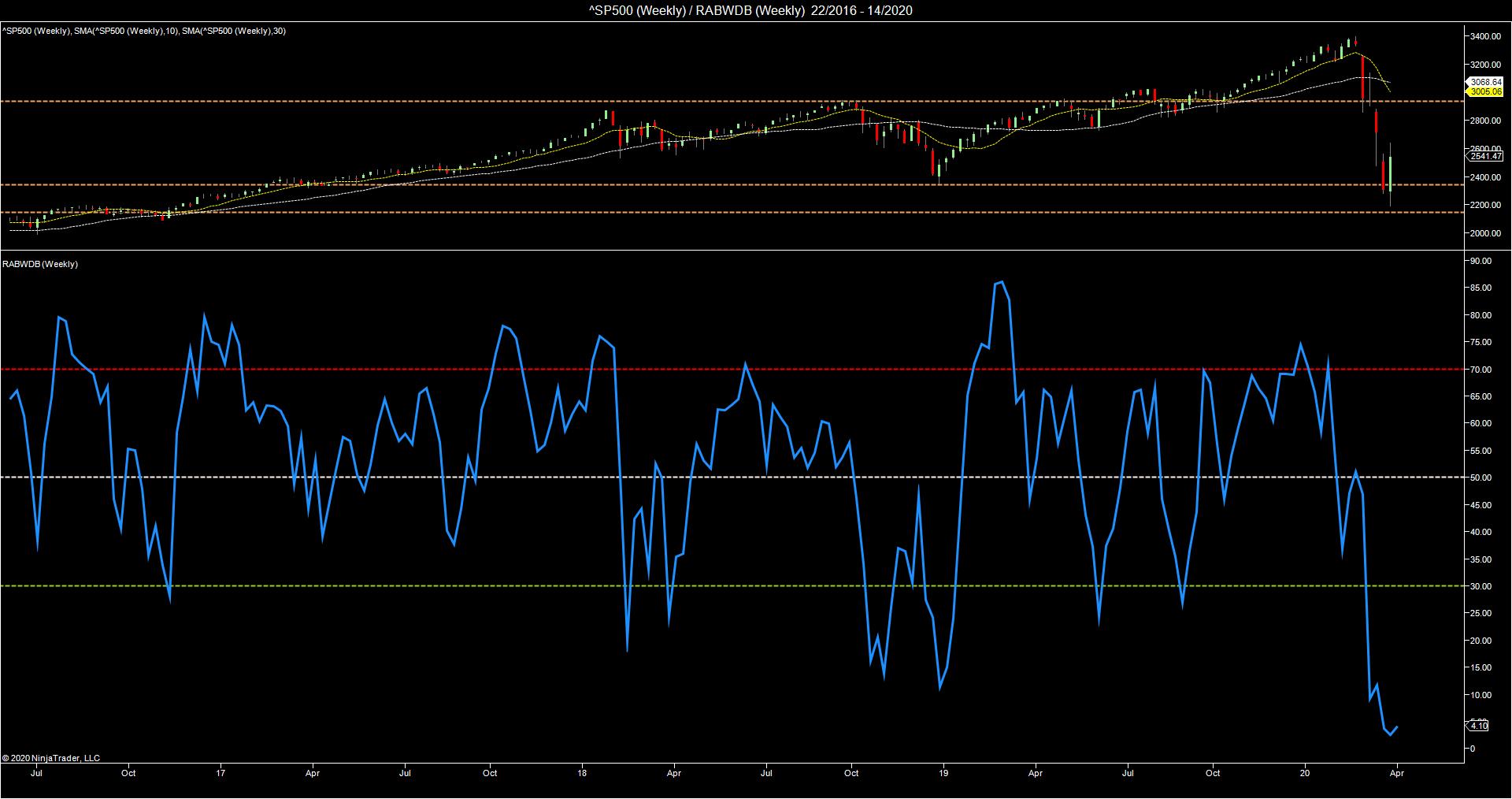1512x799 pixels.
Task: Select the white dashed 50 level line
Action: [731, 477]
